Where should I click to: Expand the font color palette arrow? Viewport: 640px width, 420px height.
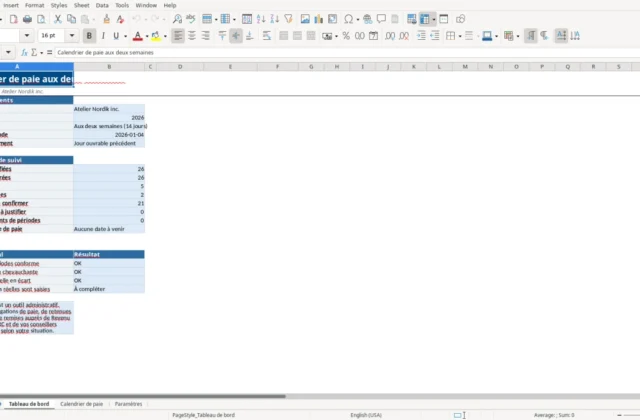tap(147, 36)
